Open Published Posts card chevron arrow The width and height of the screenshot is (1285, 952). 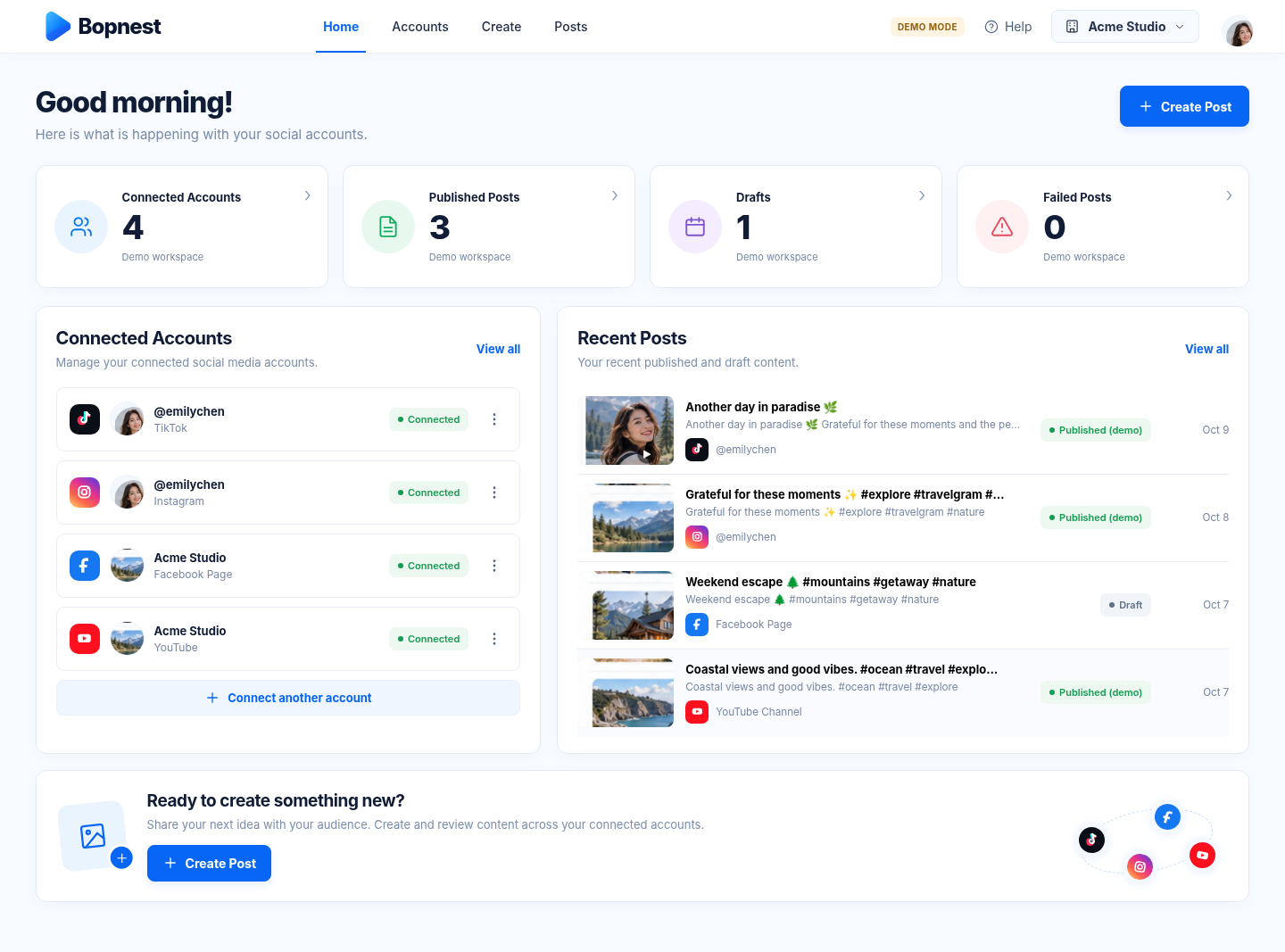(615, 195)
